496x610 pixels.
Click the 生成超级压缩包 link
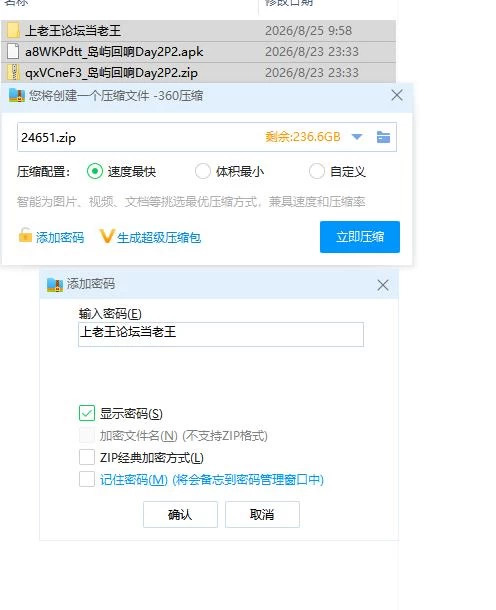click(159, 237)
